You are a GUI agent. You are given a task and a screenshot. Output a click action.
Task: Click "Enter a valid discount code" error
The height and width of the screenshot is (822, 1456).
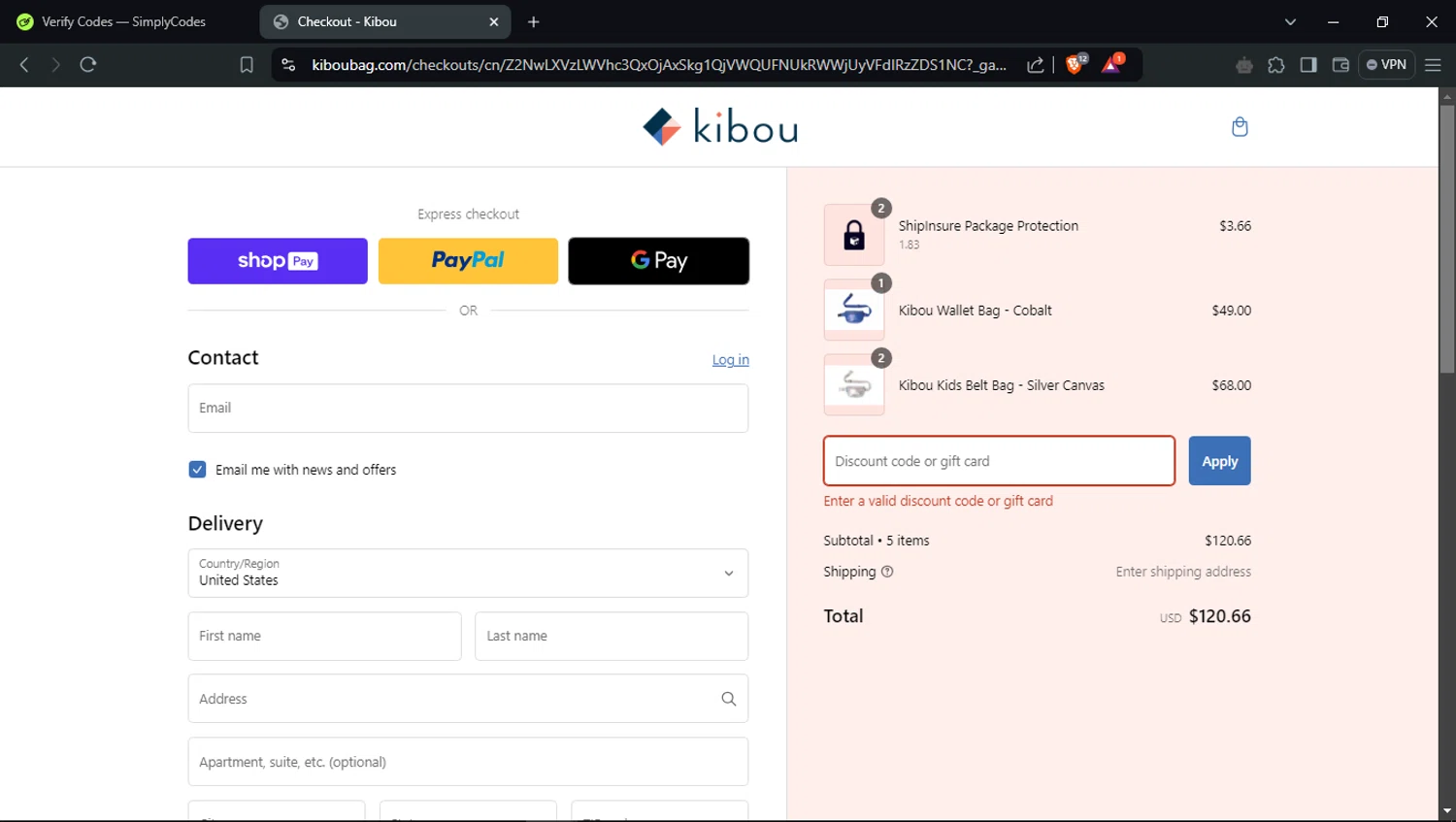point(938,501)
